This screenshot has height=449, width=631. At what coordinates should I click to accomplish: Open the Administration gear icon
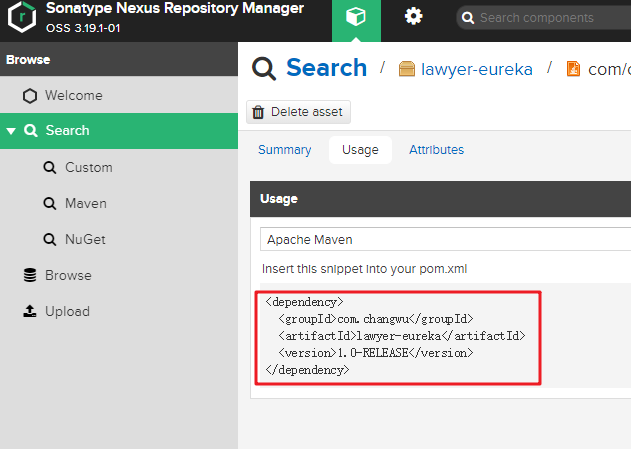[413, 17]
